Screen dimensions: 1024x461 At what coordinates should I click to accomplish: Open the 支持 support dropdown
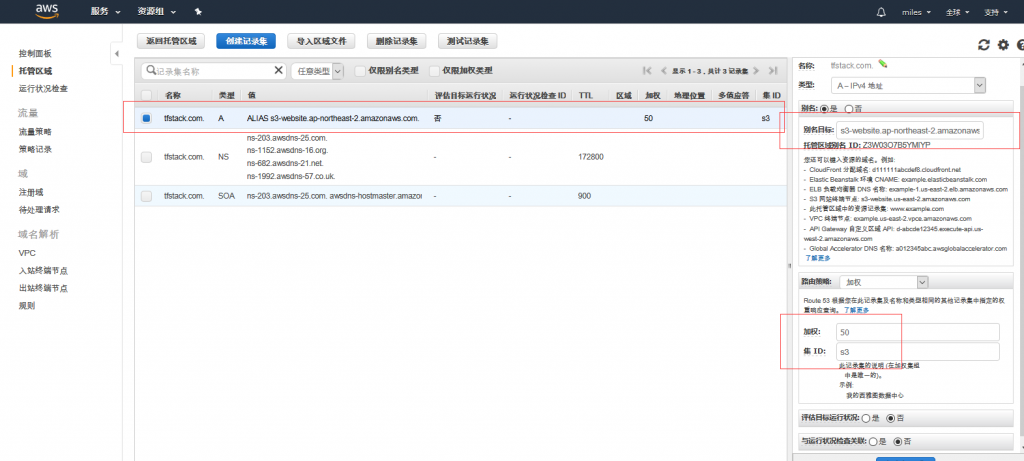pyautogui.click(x=996, y=12)
